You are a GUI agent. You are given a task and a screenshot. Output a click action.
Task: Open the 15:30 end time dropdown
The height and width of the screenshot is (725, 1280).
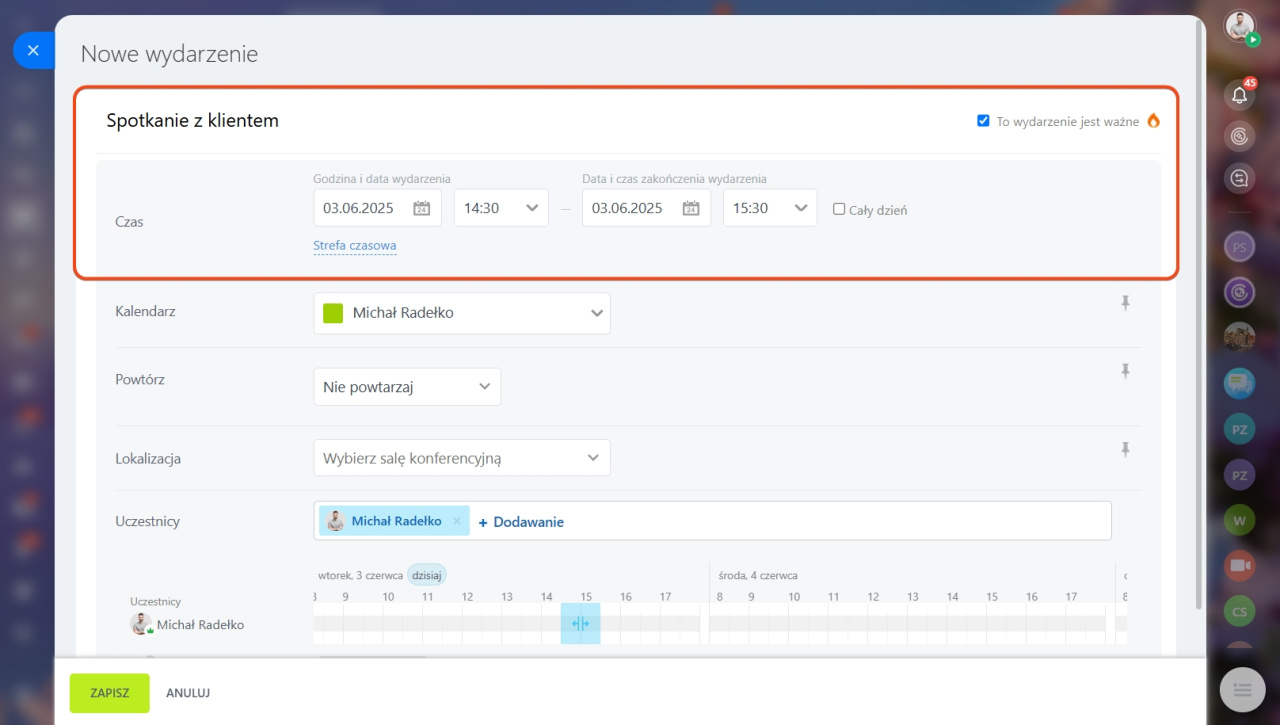coord(770,208)
